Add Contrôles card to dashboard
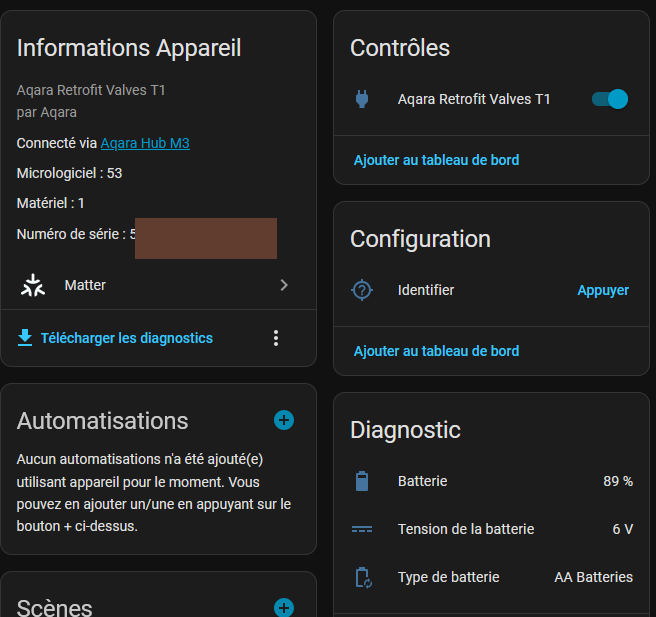This screenshot has width=656, height=617. pyautogui.click(x=436, y=160)
